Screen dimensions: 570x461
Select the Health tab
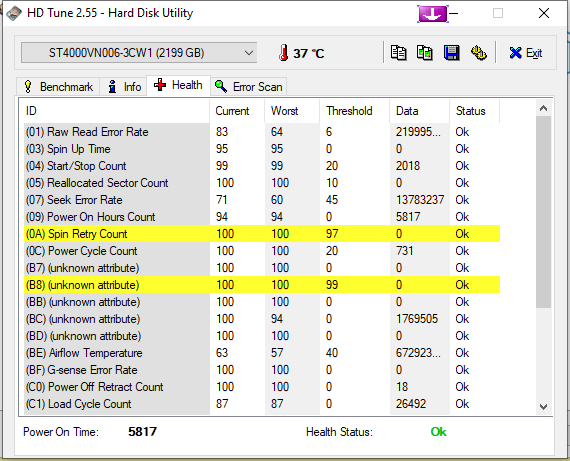178,85
